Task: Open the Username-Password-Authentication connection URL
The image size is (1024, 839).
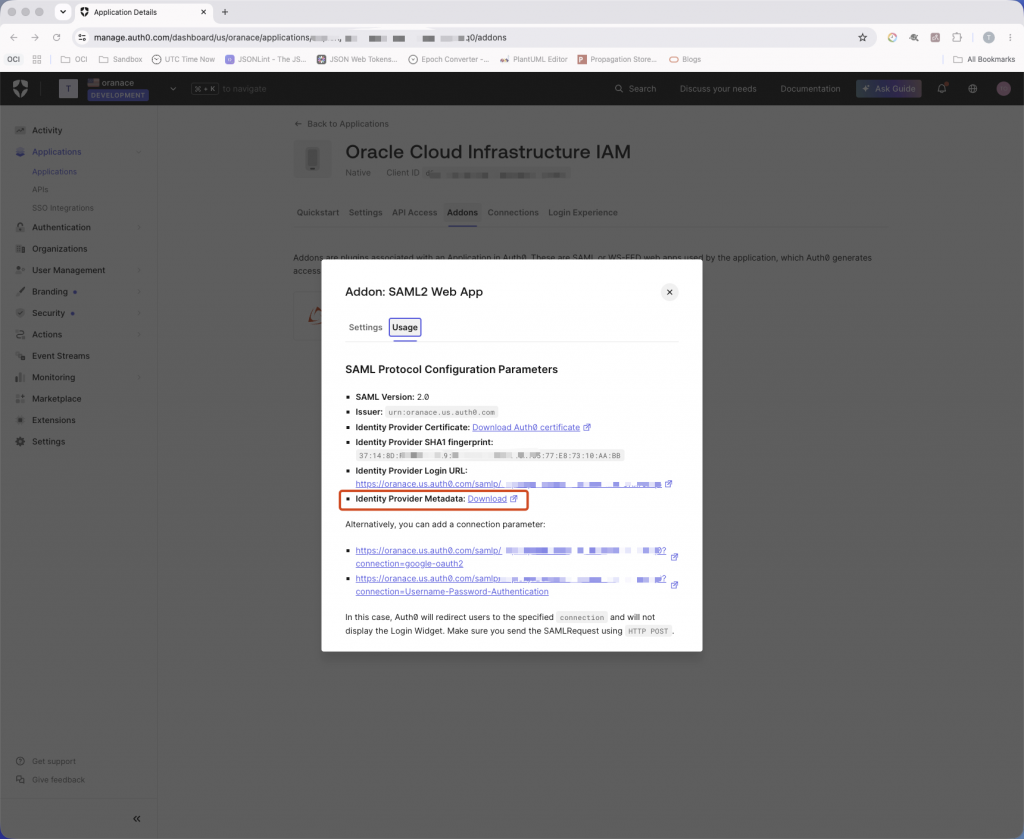Action: [x=511, y=585]
